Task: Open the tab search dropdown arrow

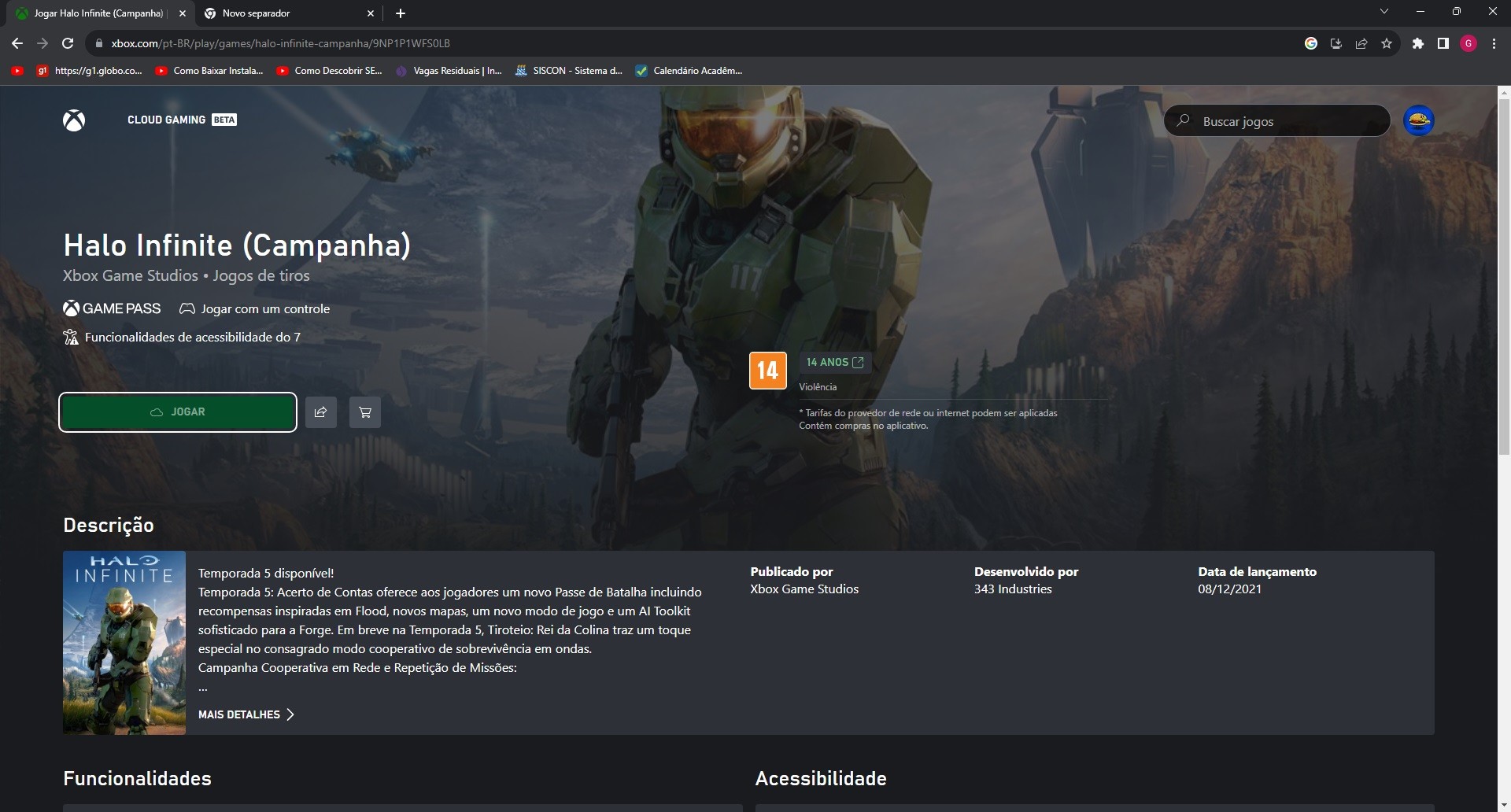Action: [x=1384, y=12]
